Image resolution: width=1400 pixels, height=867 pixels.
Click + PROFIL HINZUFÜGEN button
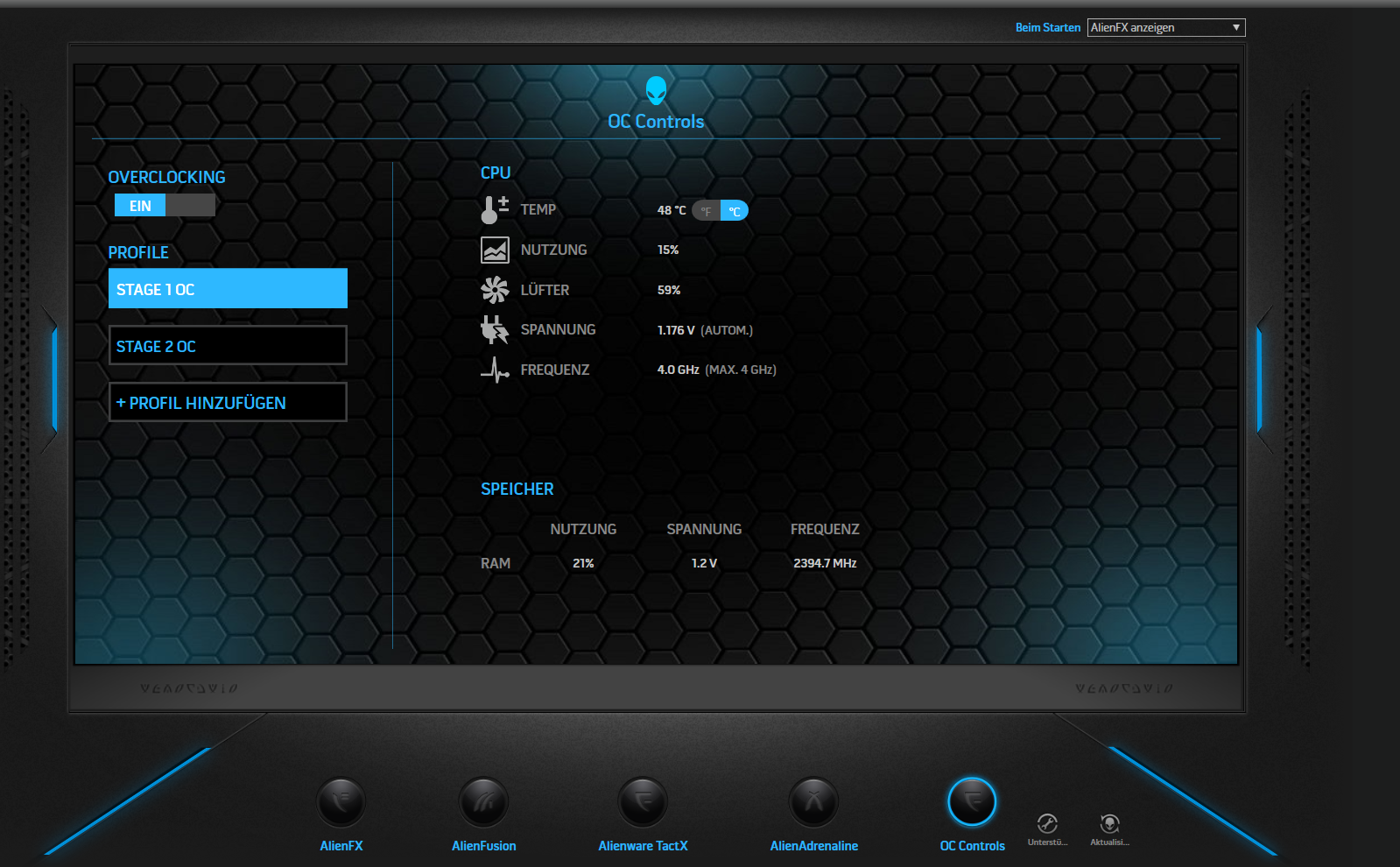pos(228,402)
